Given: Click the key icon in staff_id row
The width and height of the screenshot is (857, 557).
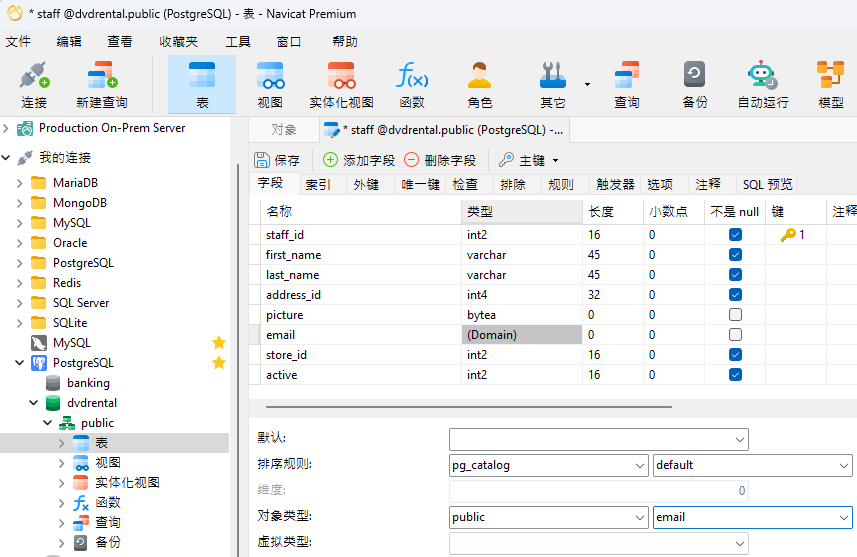Looking at the screenshot, I should 788,235.
